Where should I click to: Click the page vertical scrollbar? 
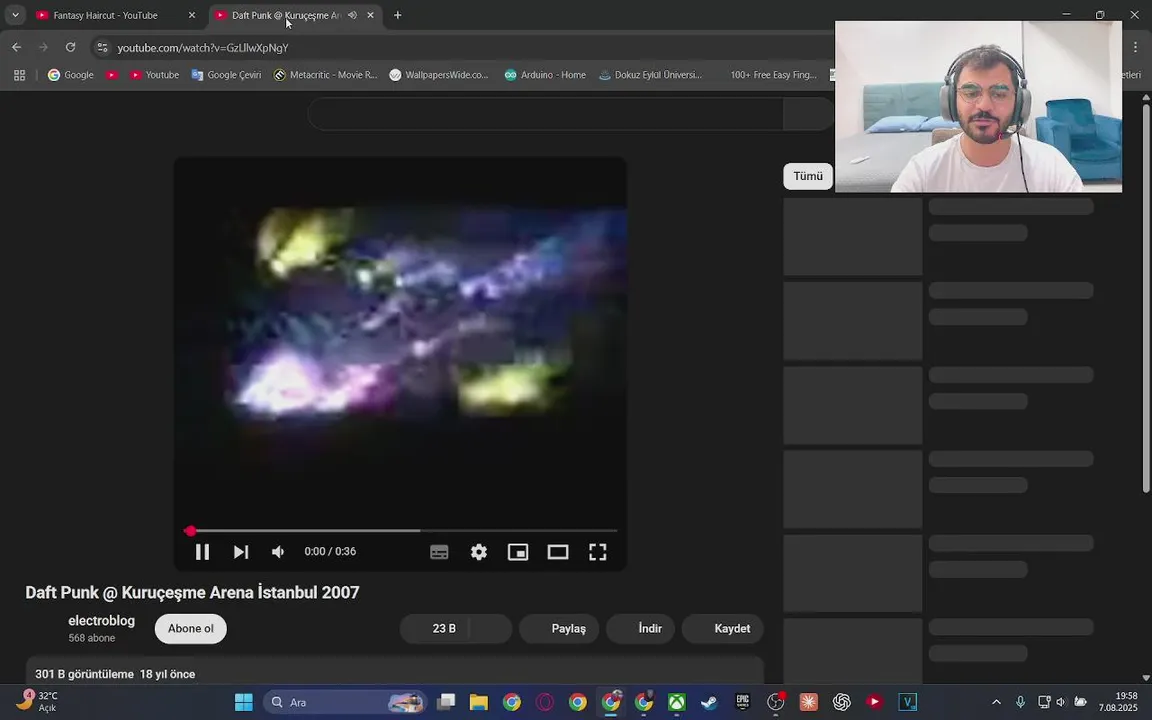[x=1146, y=298]
